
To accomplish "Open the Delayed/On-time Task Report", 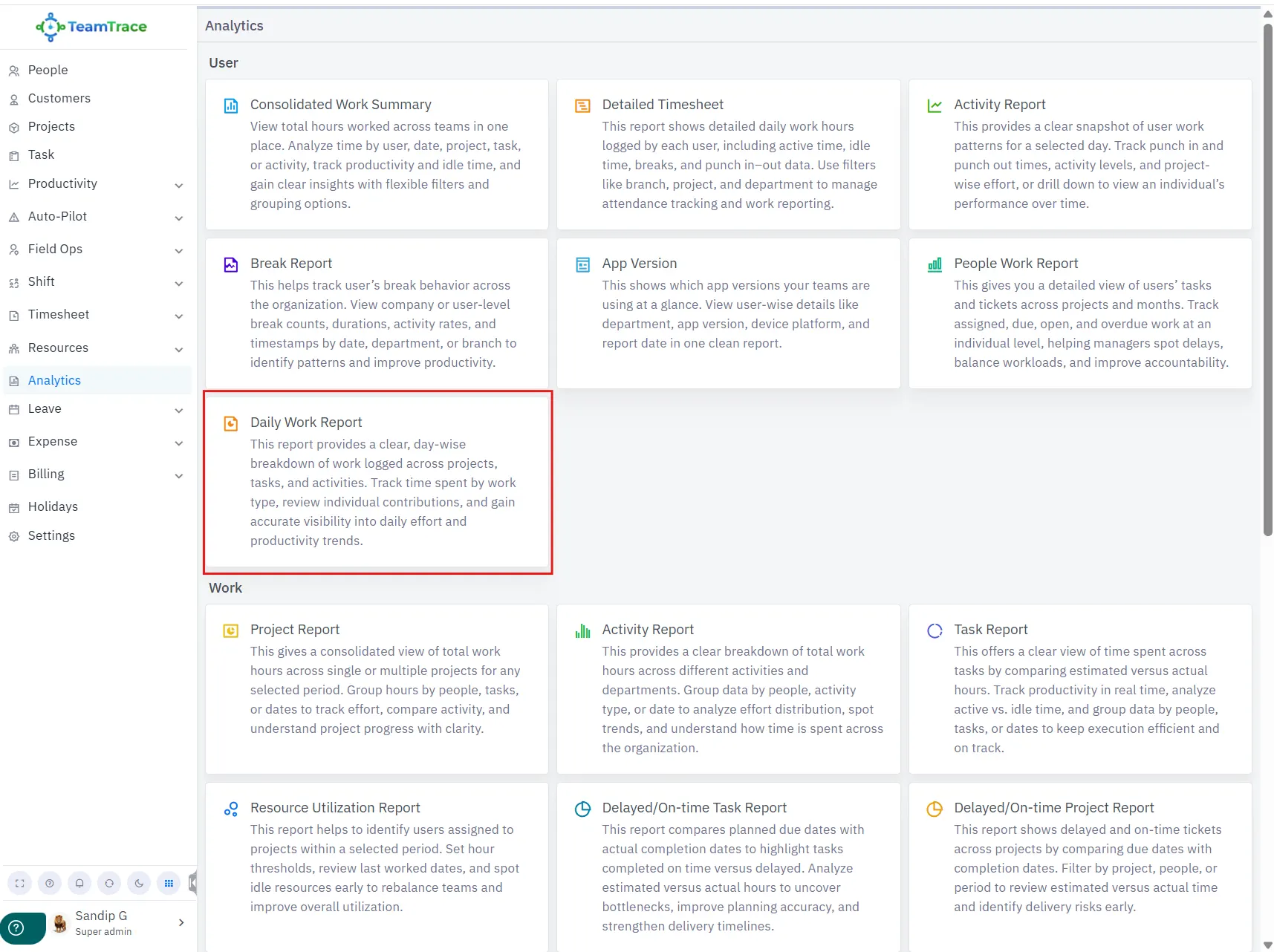I will pos(694,807).
